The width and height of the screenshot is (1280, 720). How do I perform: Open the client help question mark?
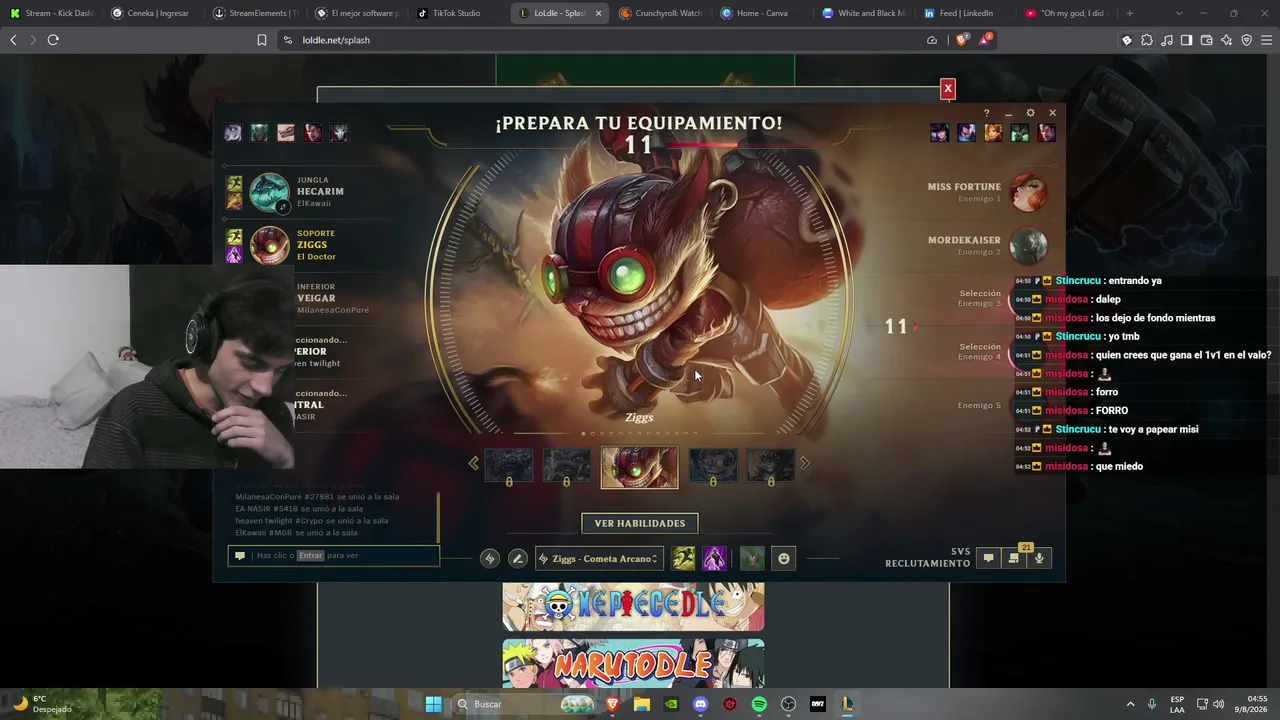(x=986, y=113)
